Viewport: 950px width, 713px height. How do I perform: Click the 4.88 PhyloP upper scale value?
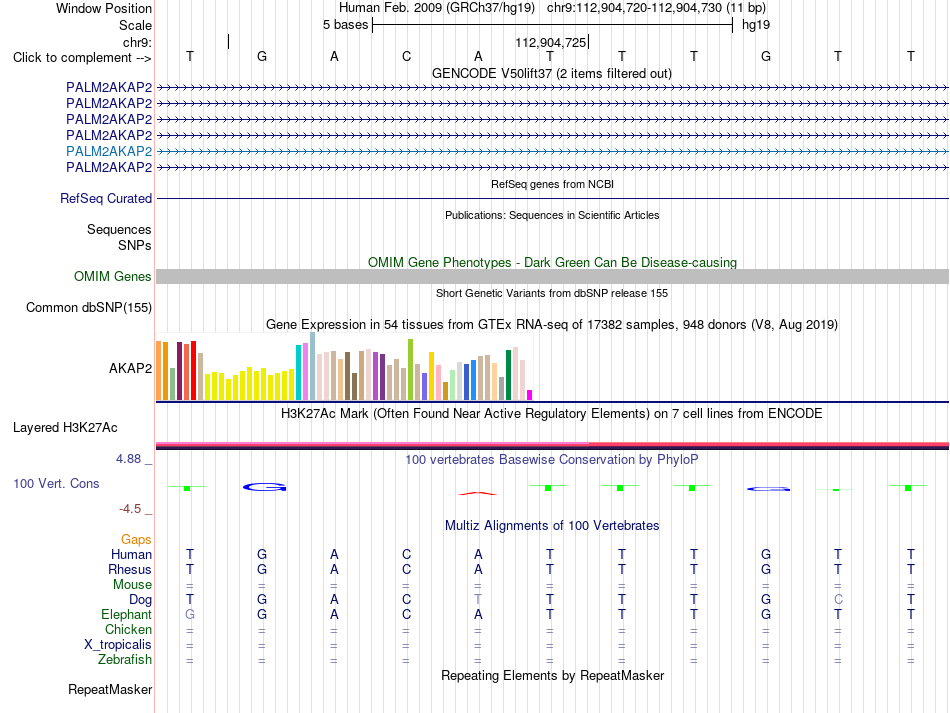tap(128, 459)
